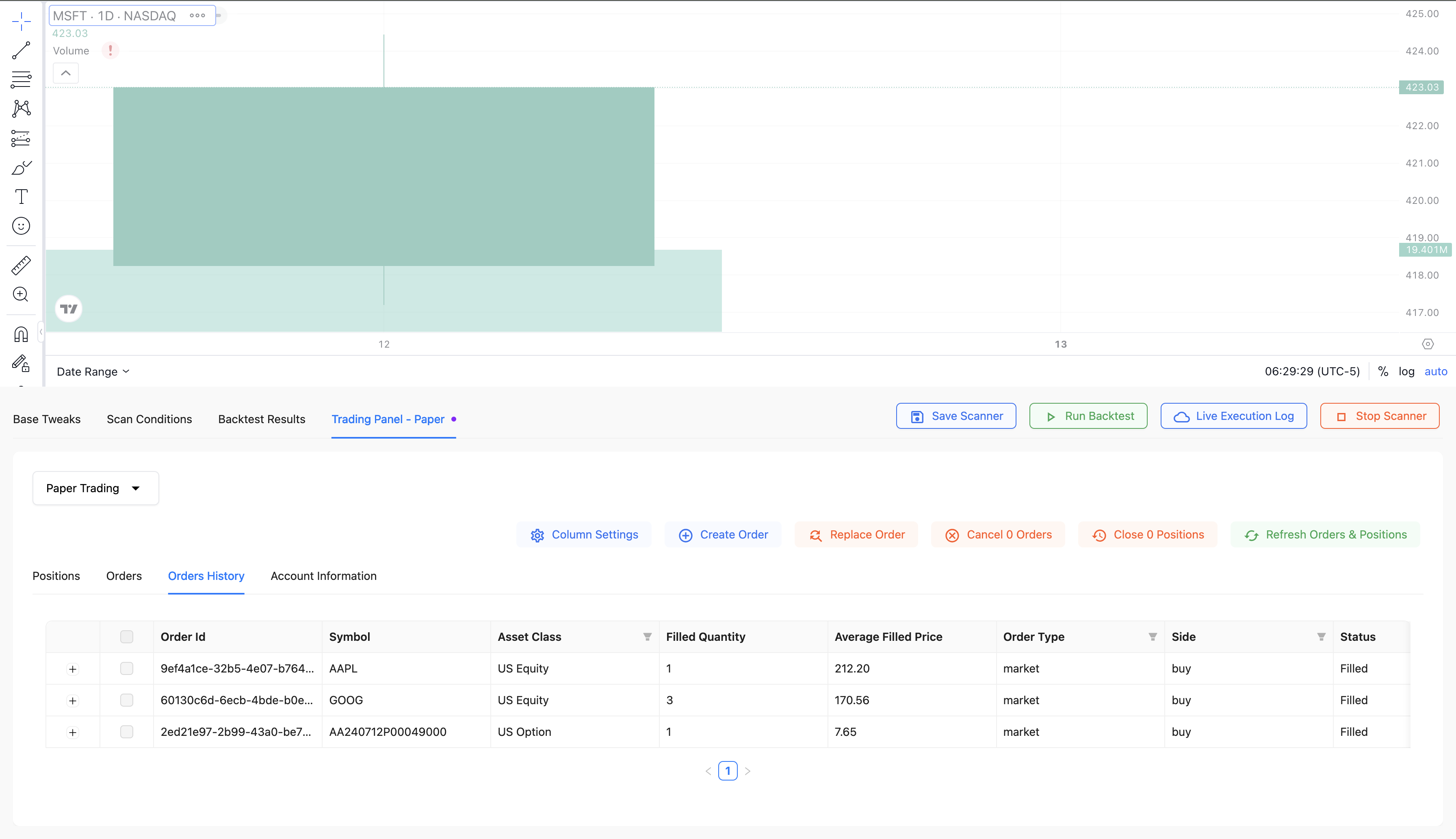This screenshot has width=1456, height=839.
Task: Check the AA240712P00049000 order checkbox
Action: tap(127, 732)
